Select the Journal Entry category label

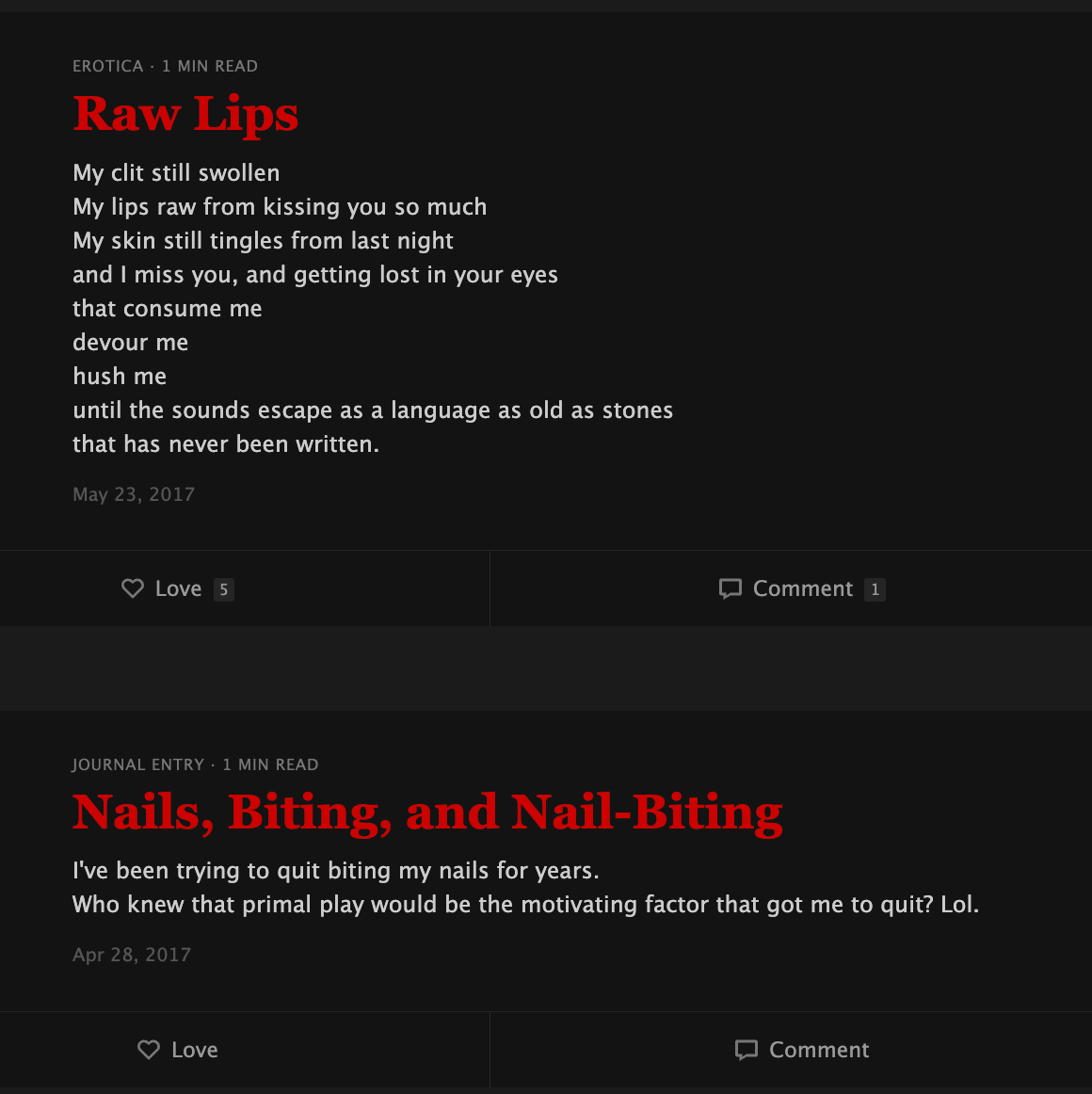tap(138, 764)
